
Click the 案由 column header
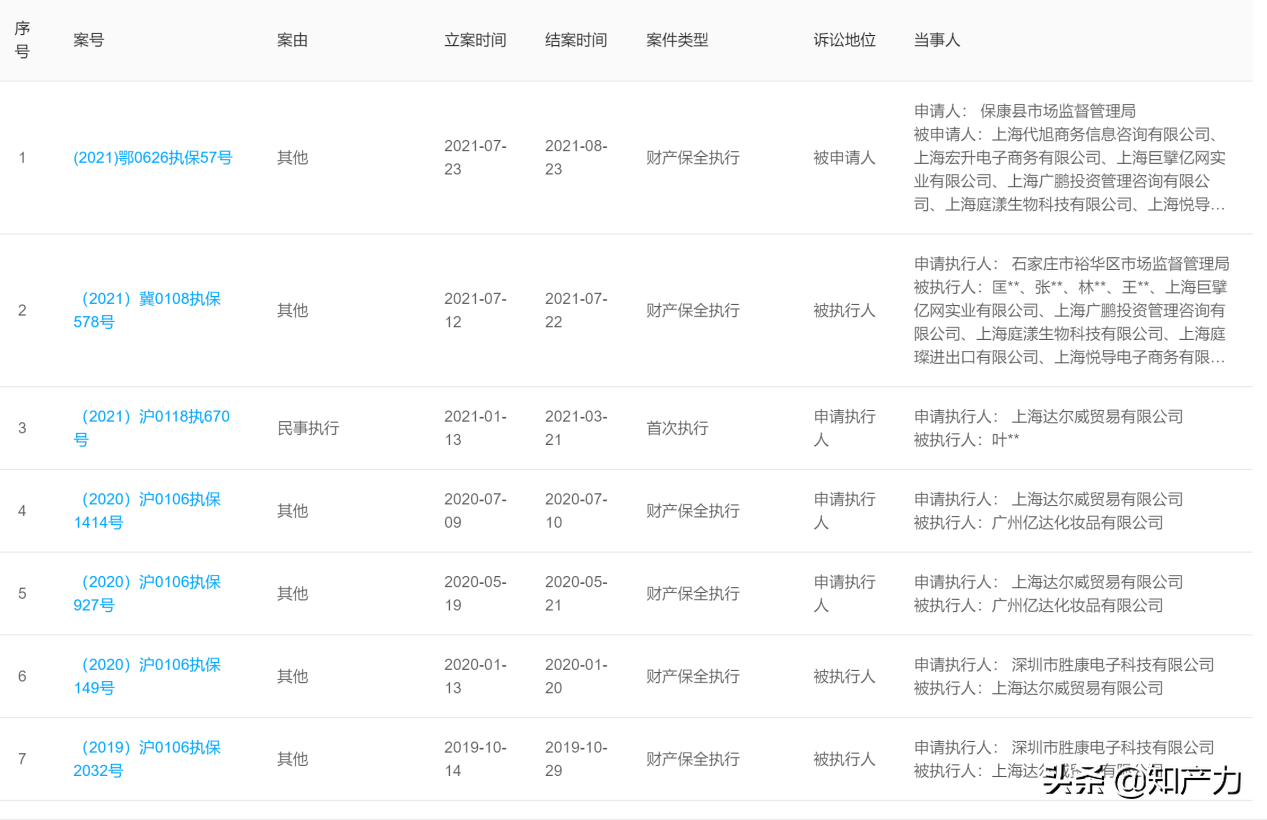coord(292,40)
